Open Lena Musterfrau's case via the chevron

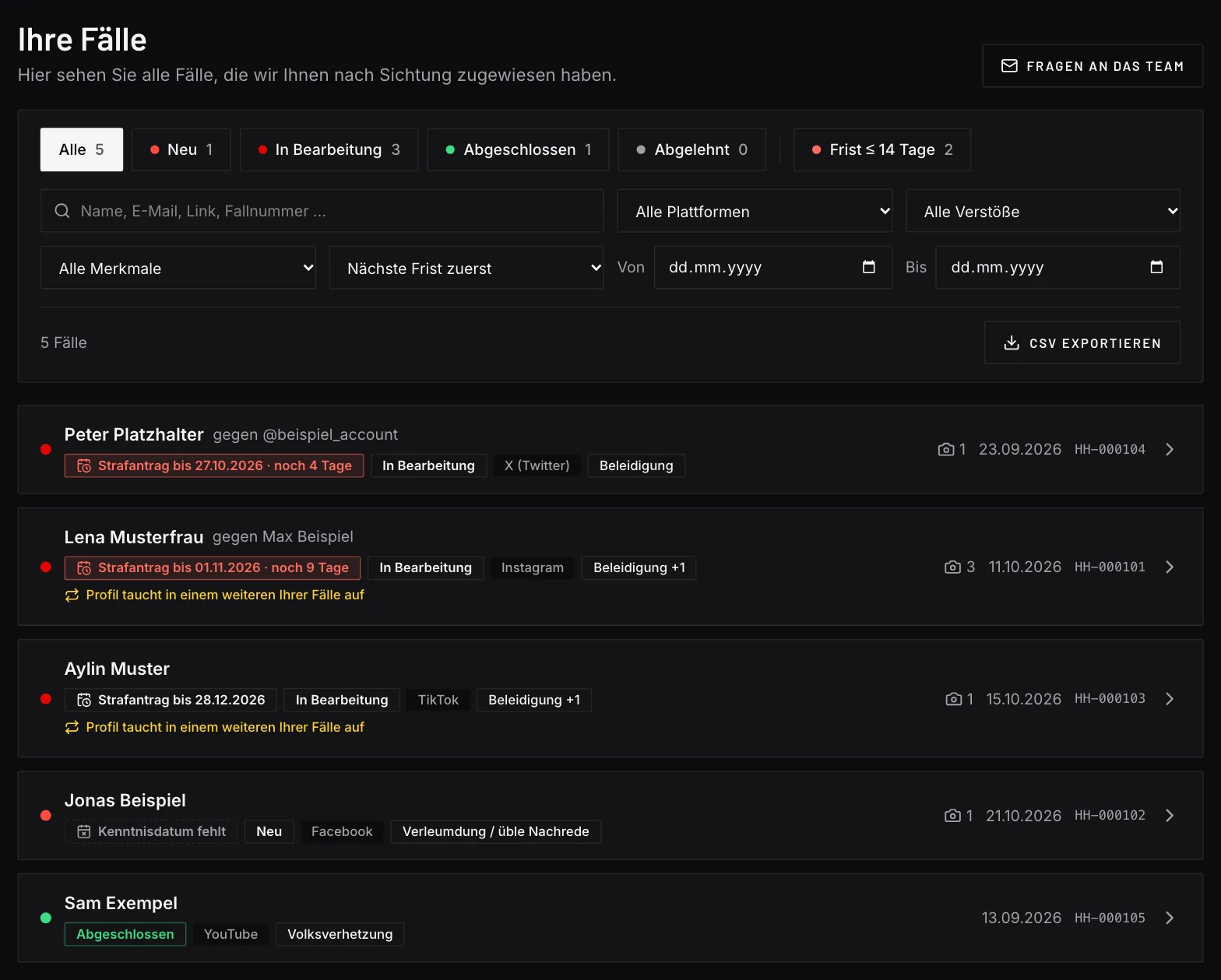1170,567
